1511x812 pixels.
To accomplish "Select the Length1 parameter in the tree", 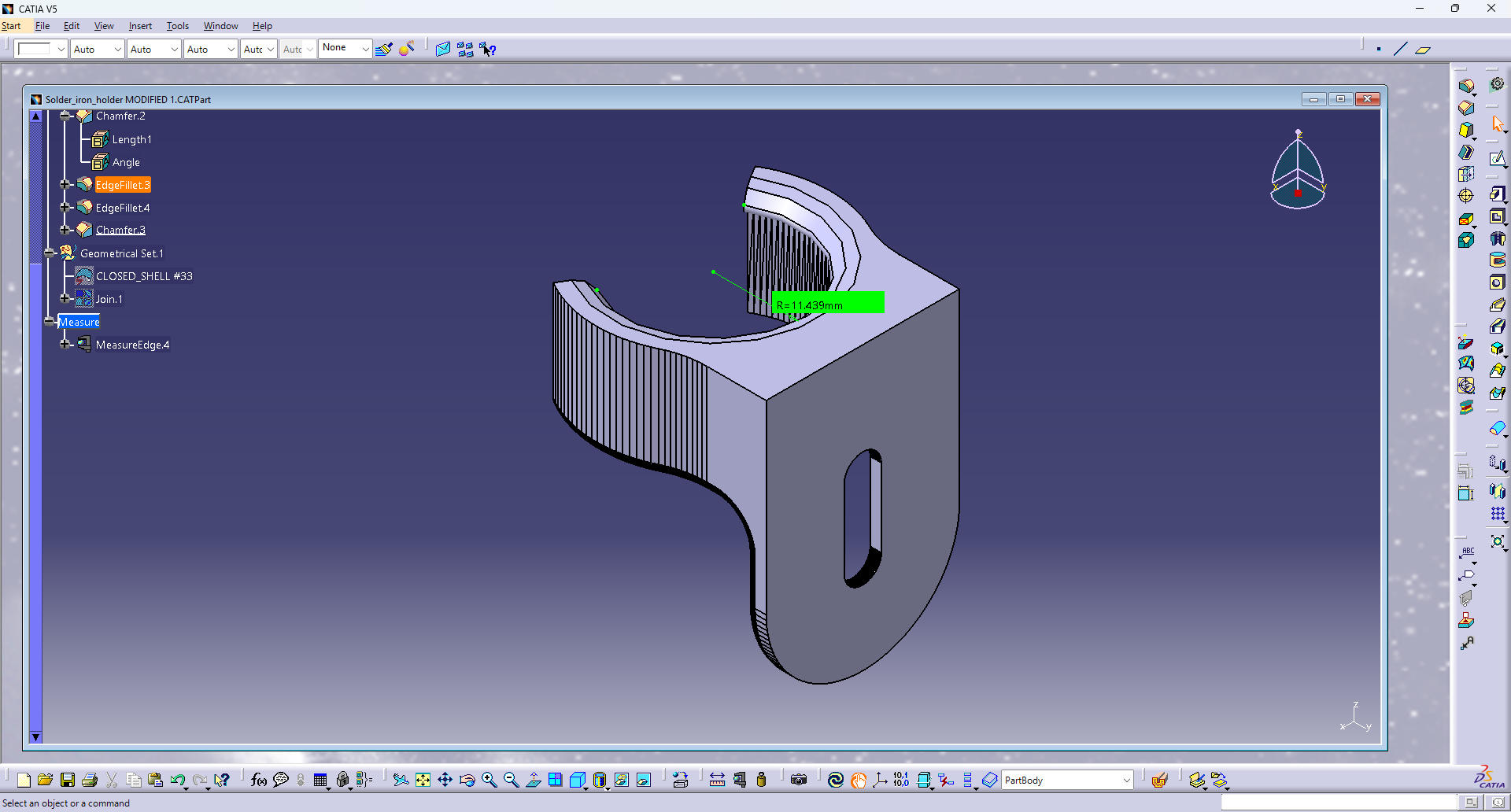I will [131, 139].
